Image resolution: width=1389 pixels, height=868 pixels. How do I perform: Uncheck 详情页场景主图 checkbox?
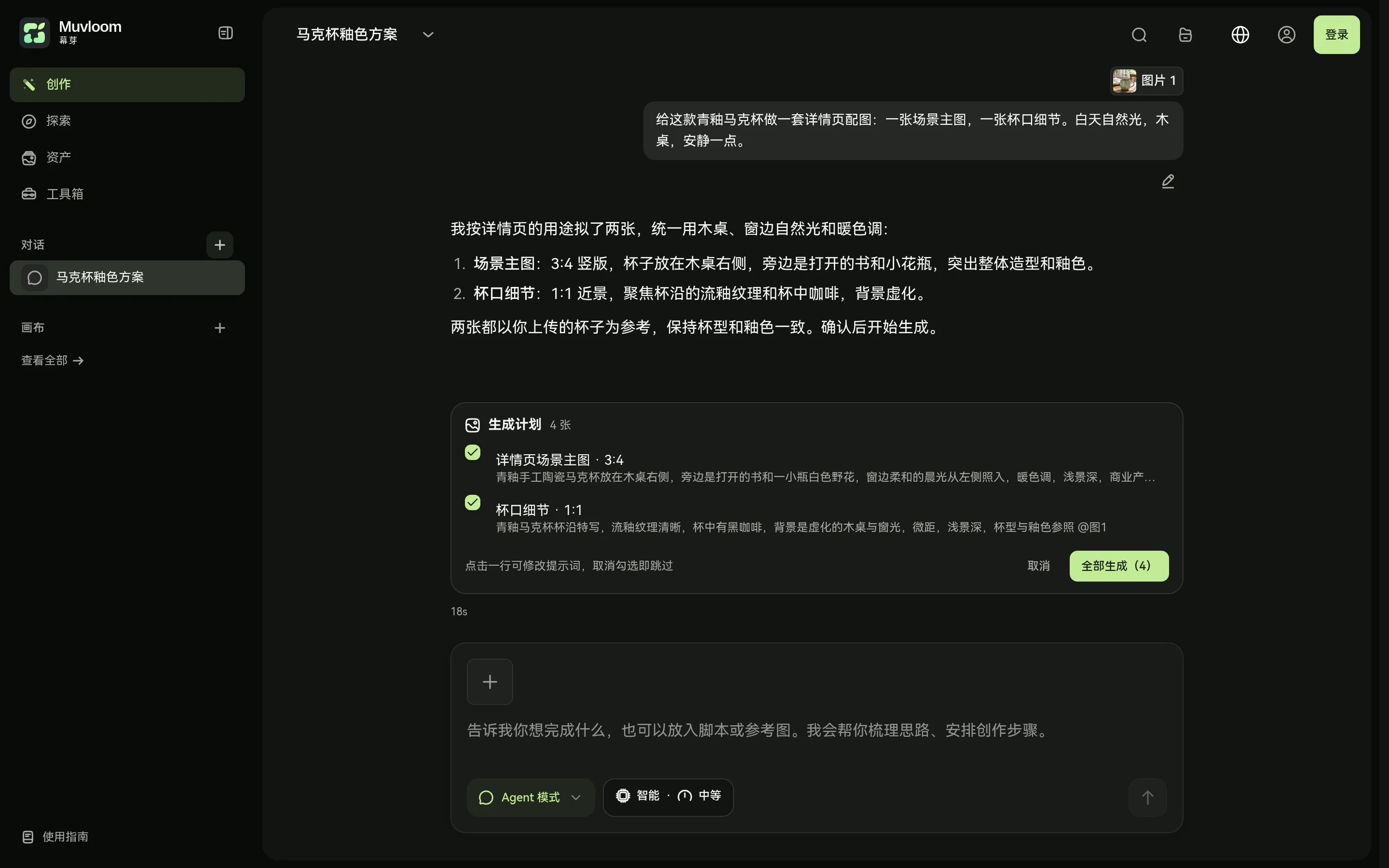(472, 452)
